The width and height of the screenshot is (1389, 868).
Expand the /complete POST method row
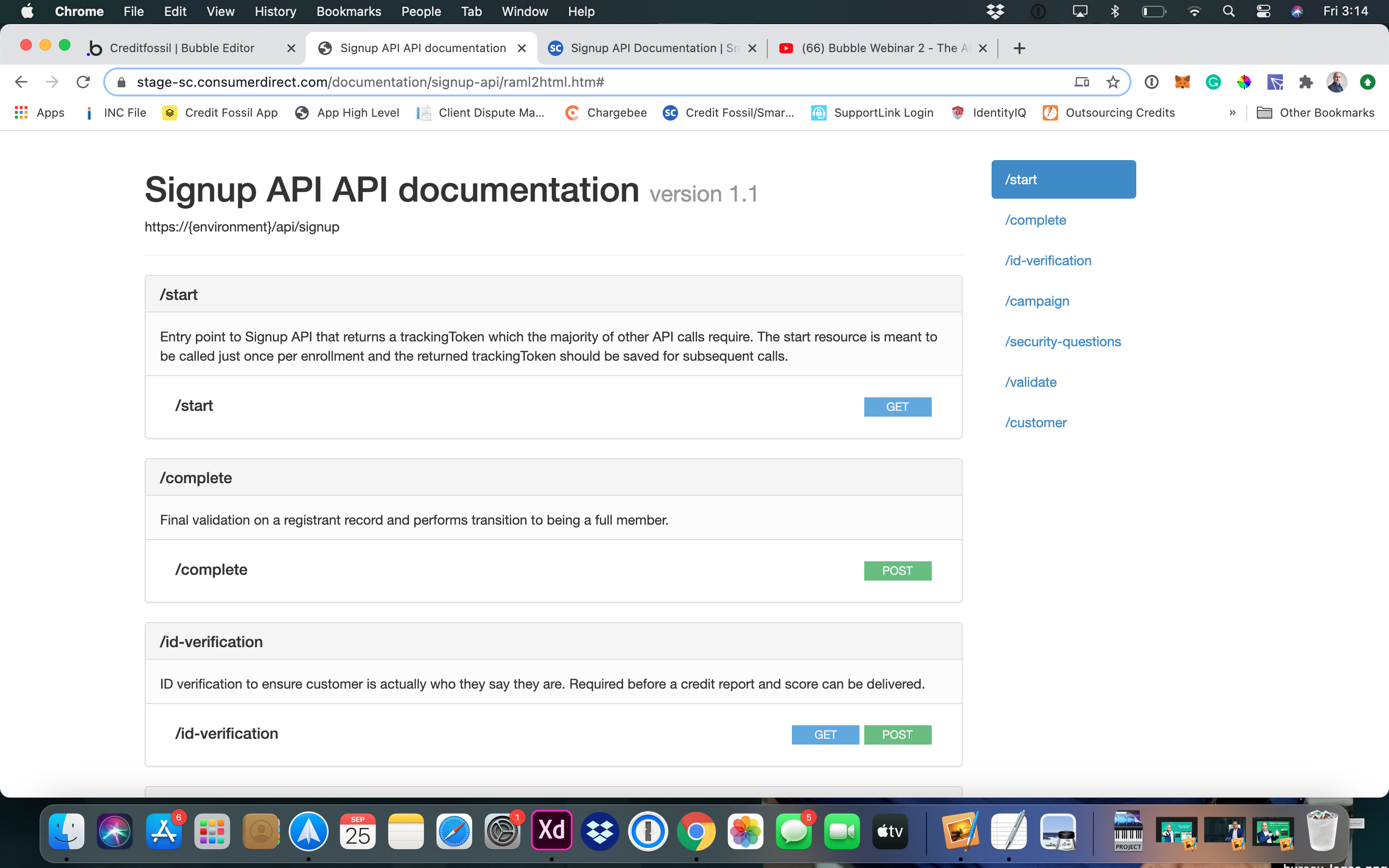click(553, 570)
